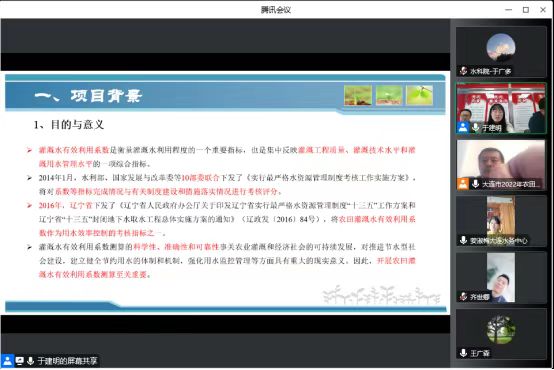This screenshot has height=370, width=554.
Task: Click orange person badge on 大连市2022年农田 tile
Action: 463,184
